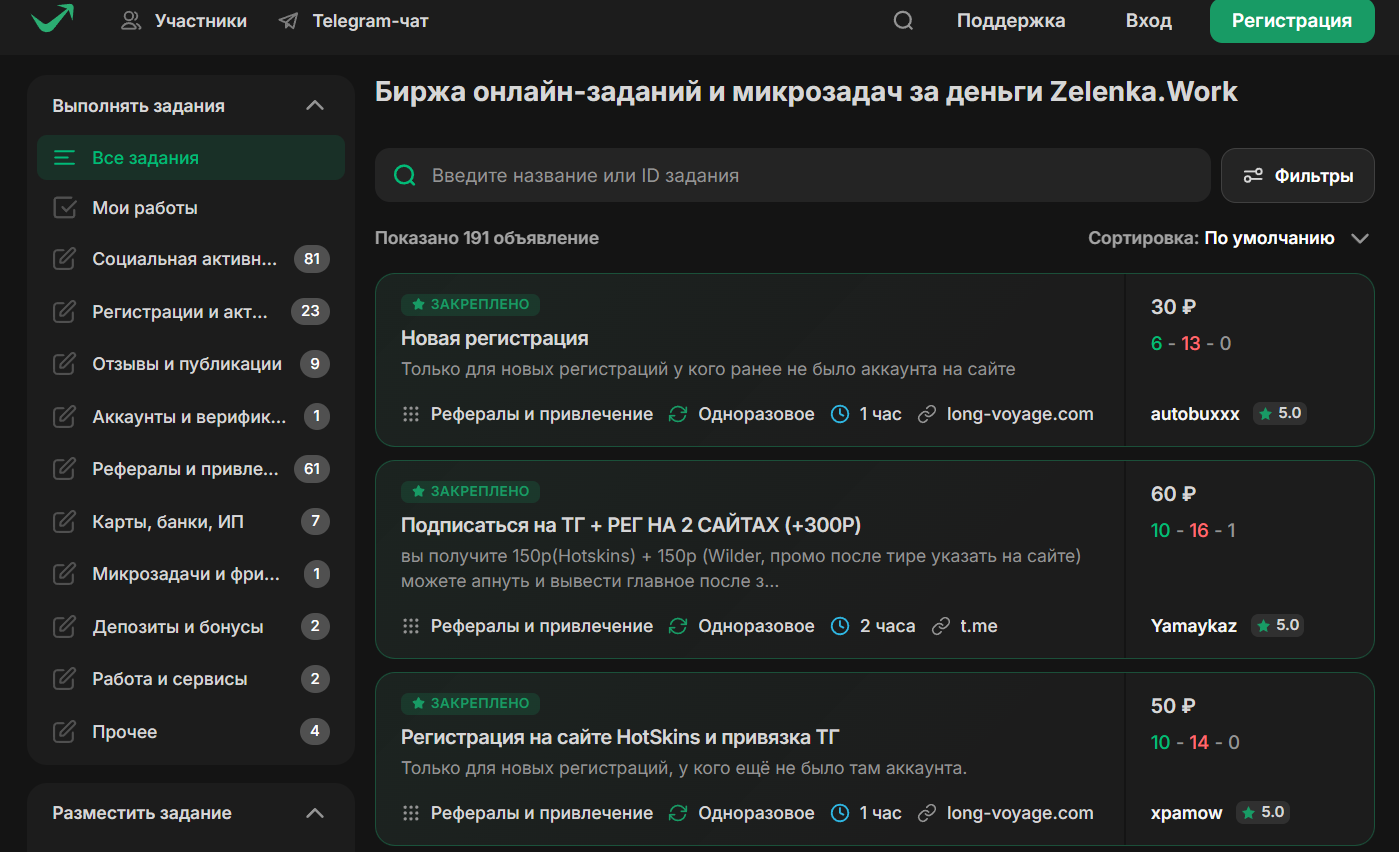The height and width of the screenshot is (852, 1399).
Task: Click the Работа и сервисы edit icon
Action: (x=65, y=679)
